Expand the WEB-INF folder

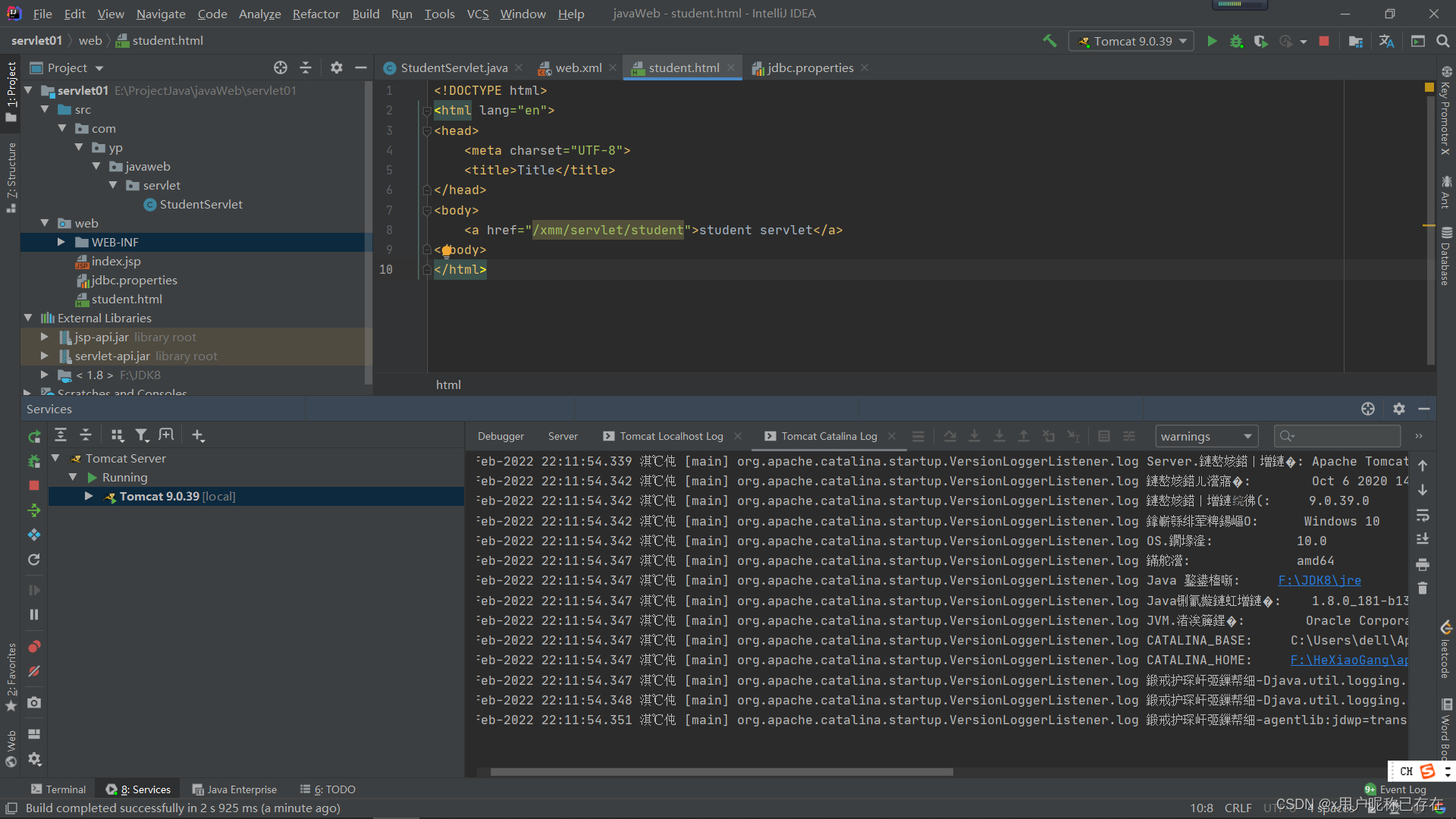[61, 242]
